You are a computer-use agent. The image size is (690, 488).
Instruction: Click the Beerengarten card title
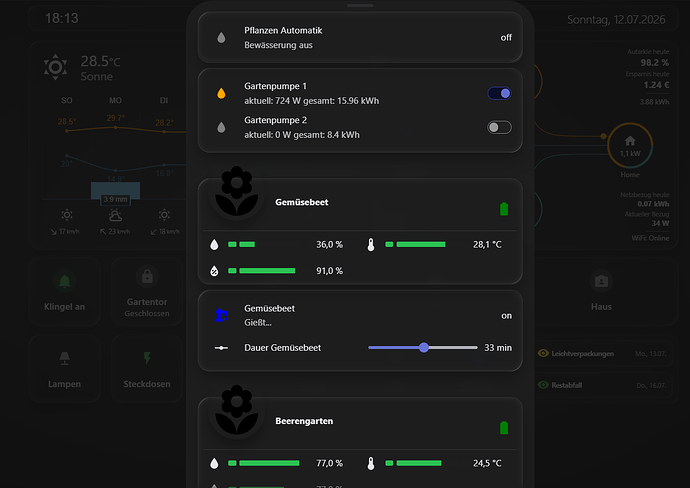(304, 421)
